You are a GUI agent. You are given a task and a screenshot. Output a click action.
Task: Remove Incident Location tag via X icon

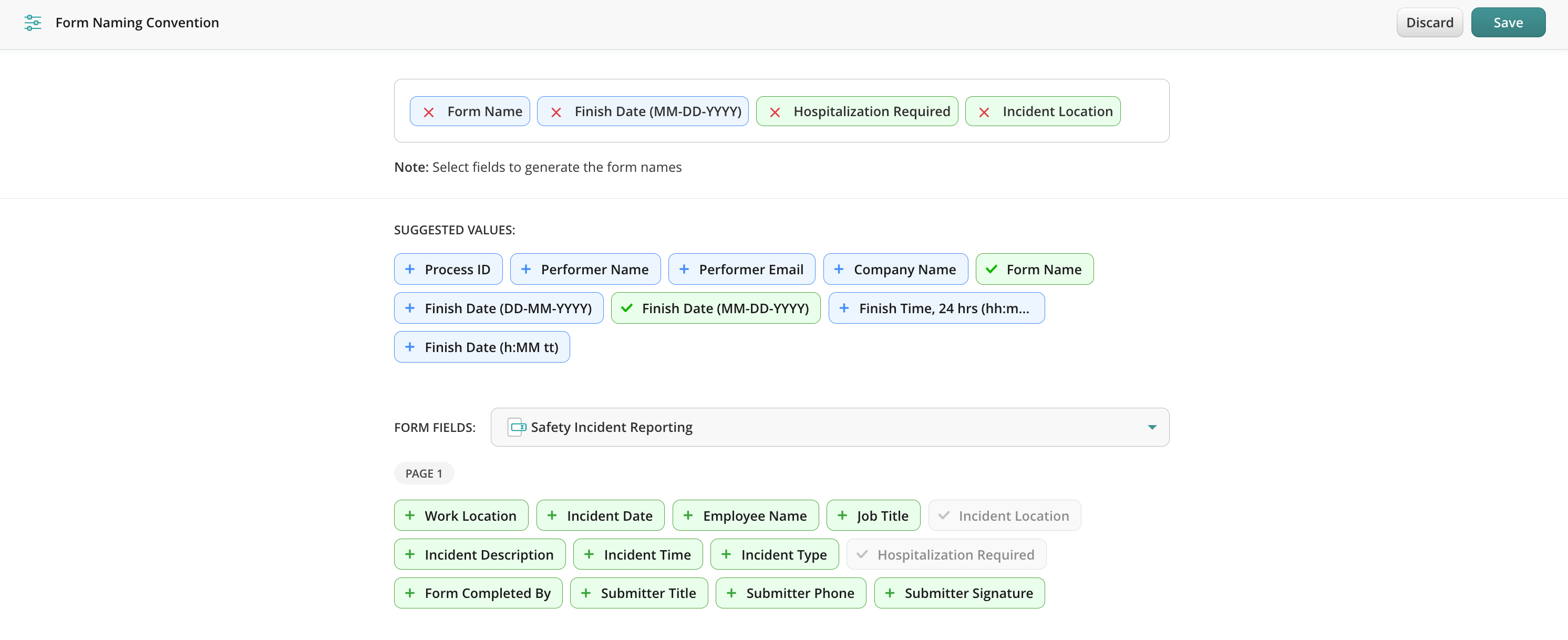[x=984, y=112]
